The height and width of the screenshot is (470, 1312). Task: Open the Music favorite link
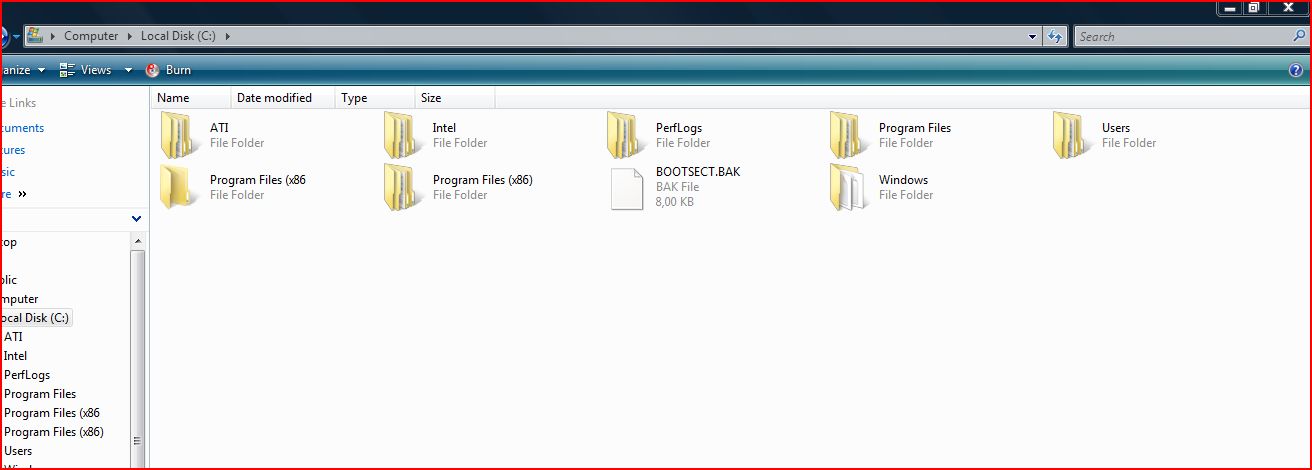click(8, 172)
